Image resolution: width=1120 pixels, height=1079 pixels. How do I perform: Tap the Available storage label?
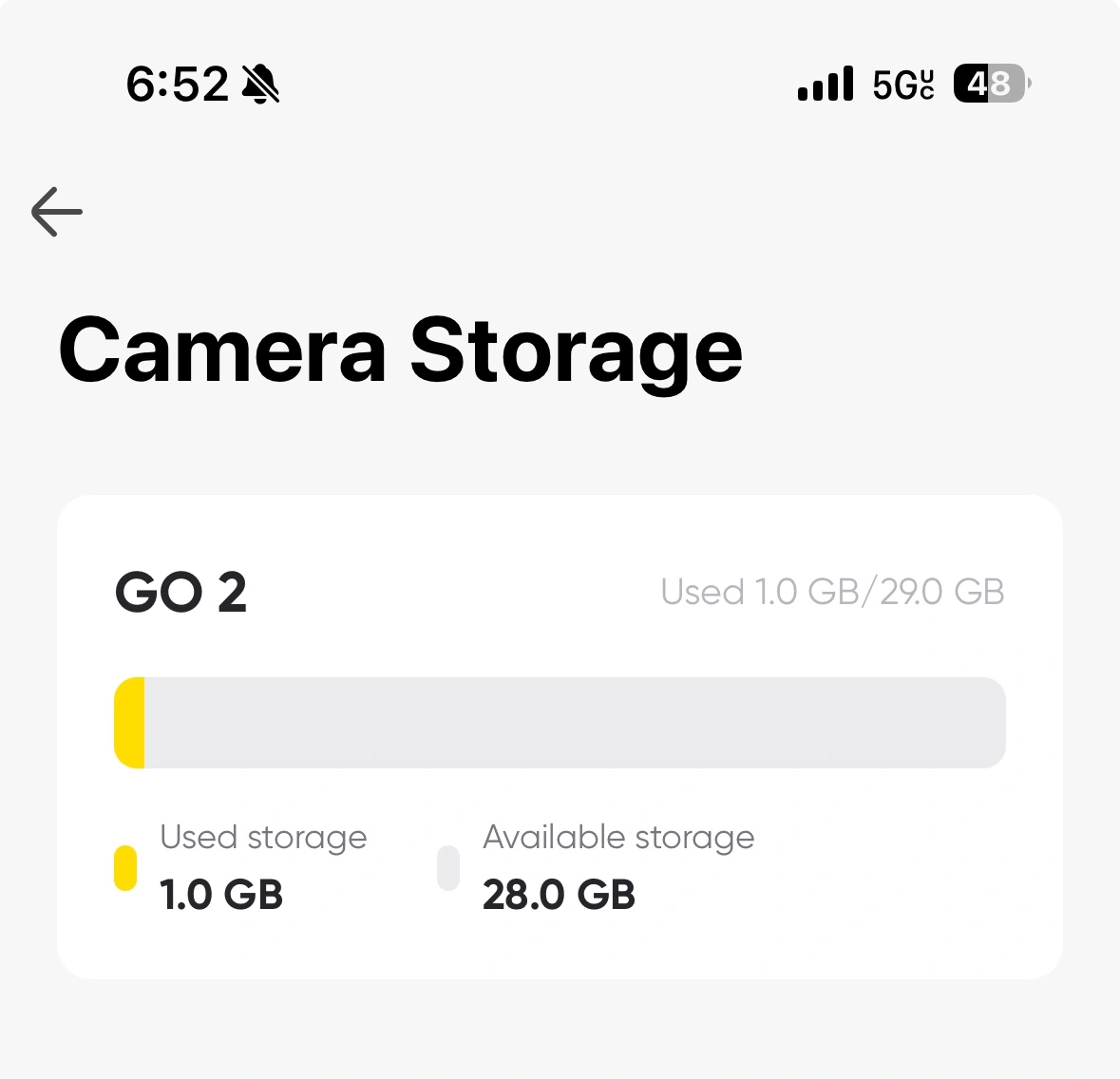click(618, 837)
